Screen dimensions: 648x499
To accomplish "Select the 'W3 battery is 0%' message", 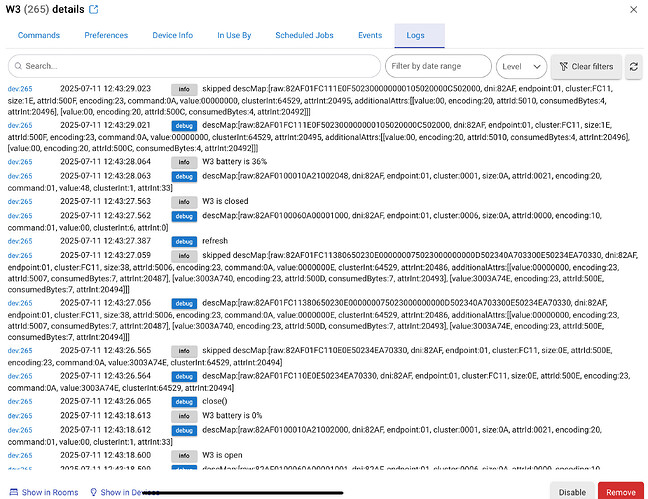I will (x=232, y=415).
